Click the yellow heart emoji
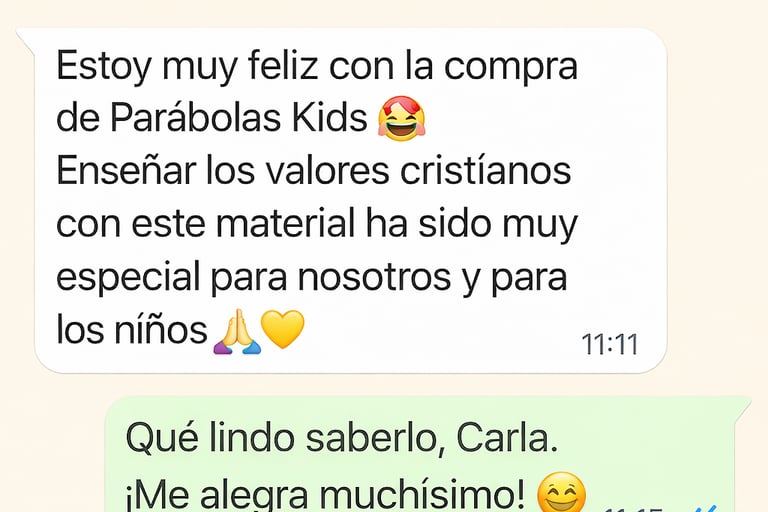768x512 pixels. pos(283,329)
